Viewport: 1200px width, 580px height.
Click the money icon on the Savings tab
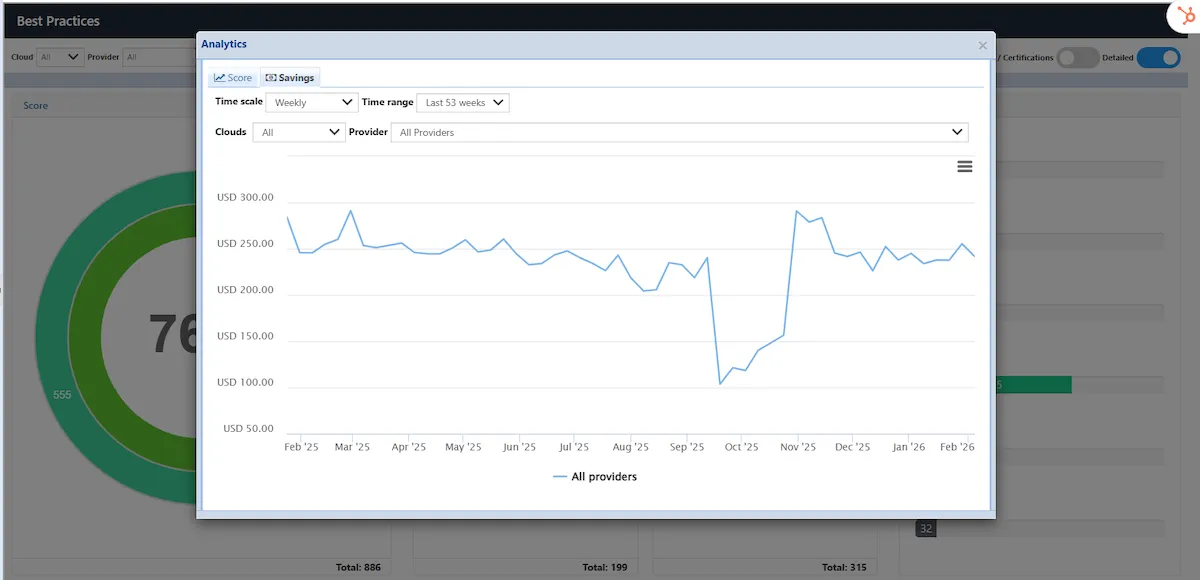click(271, 78)
